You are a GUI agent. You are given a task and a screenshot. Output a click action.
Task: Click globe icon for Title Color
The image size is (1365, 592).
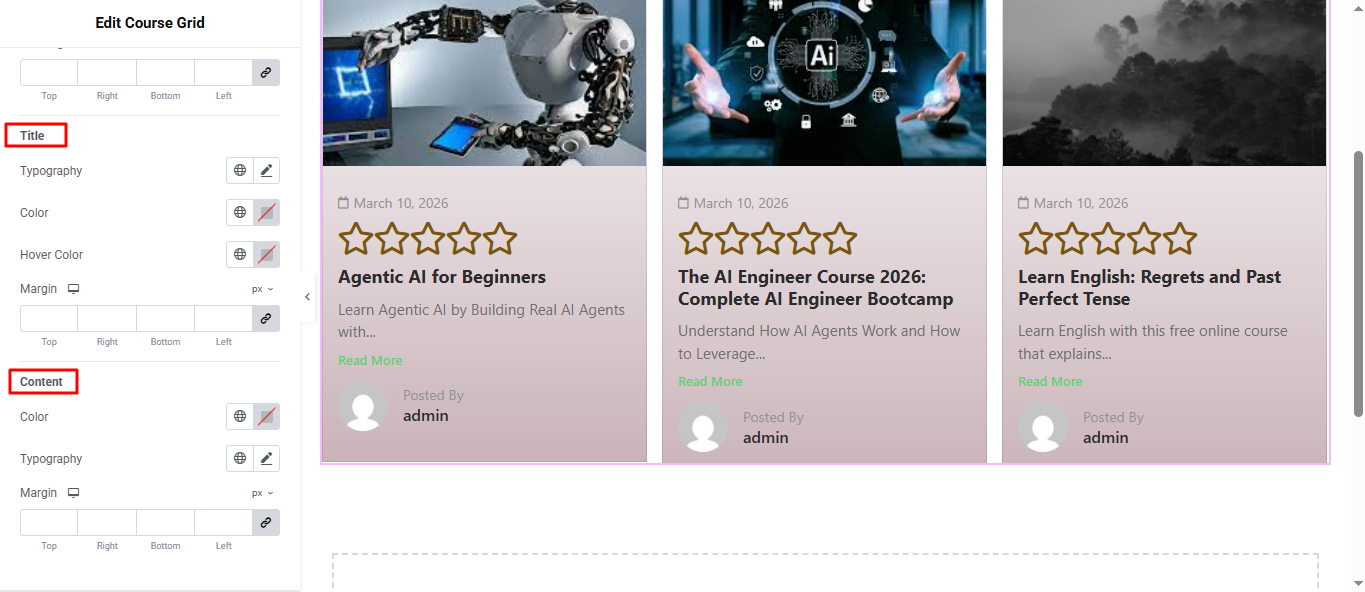tap(240, 213)
